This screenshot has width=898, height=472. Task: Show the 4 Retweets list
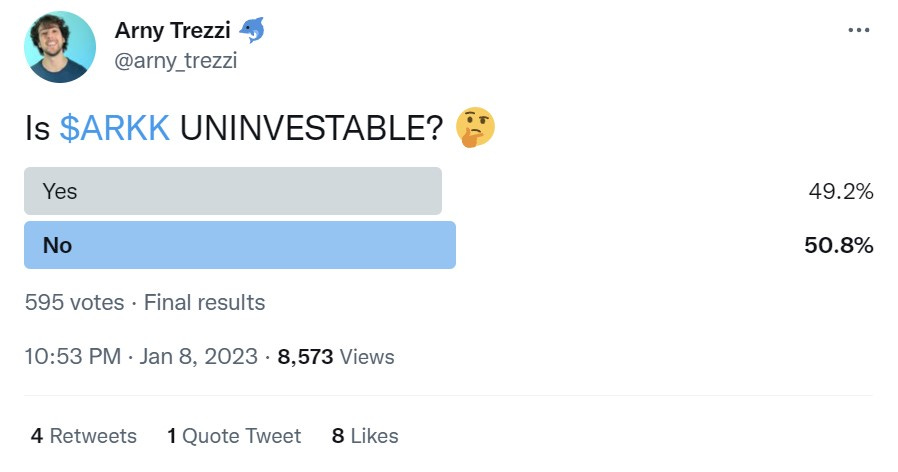(84, 436)
